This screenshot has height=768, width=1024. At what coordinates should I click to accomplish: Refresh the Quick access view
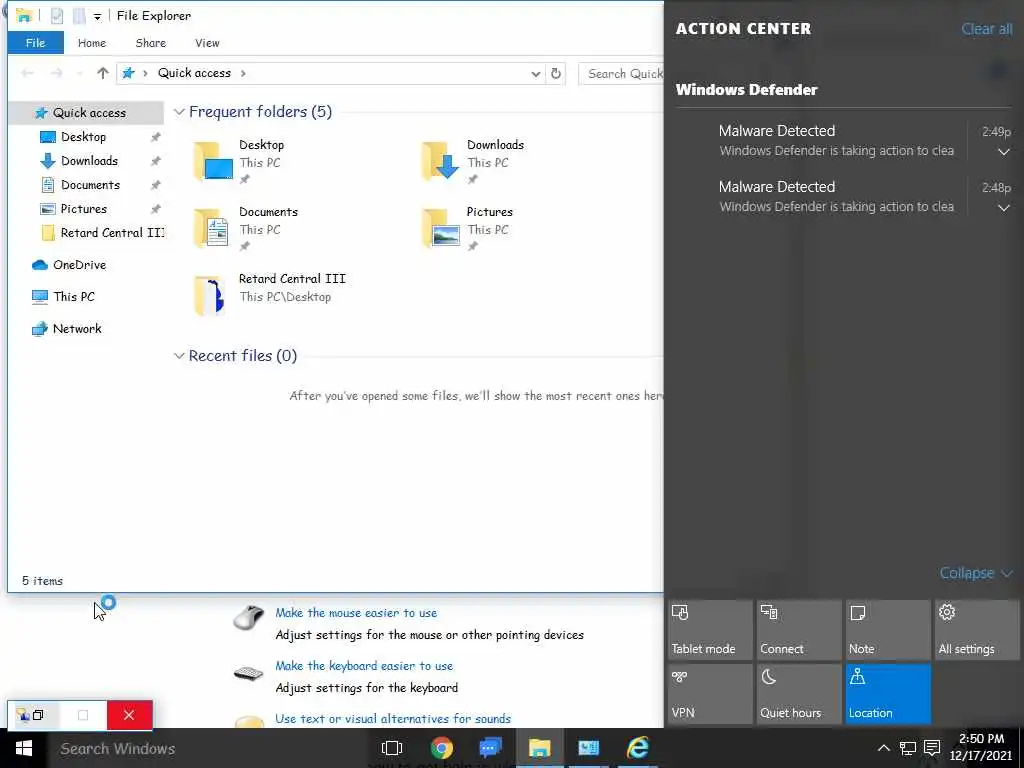coord(556,73)
